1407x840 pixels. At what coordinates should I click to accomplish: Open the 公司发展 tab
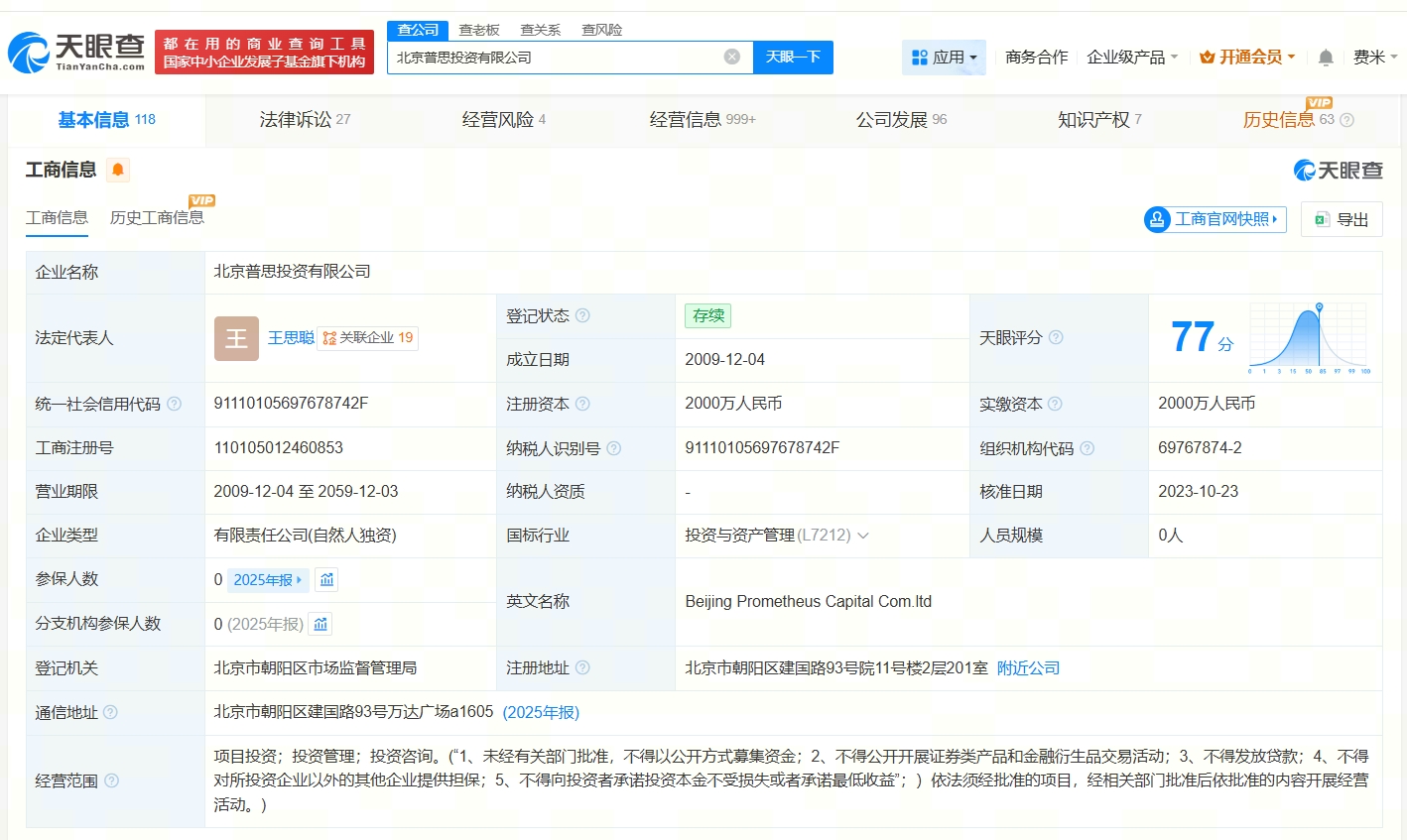point(901,120)
